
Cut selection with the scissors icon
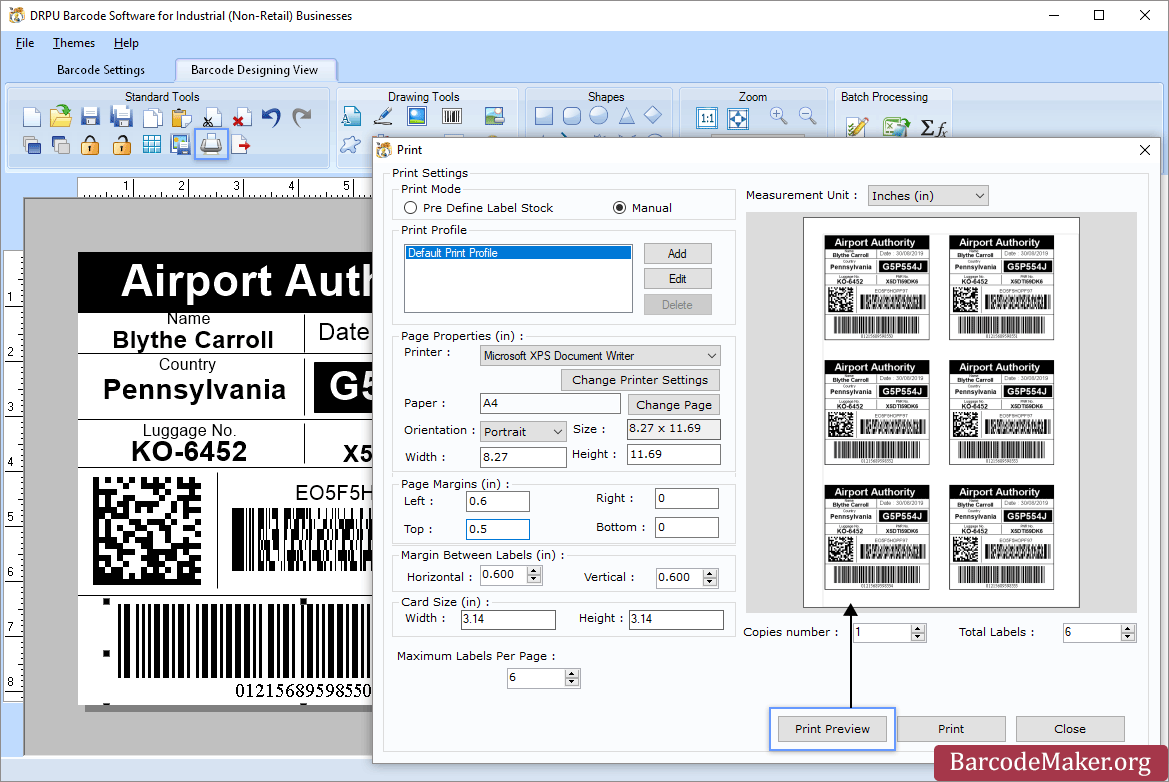point(211,118)
